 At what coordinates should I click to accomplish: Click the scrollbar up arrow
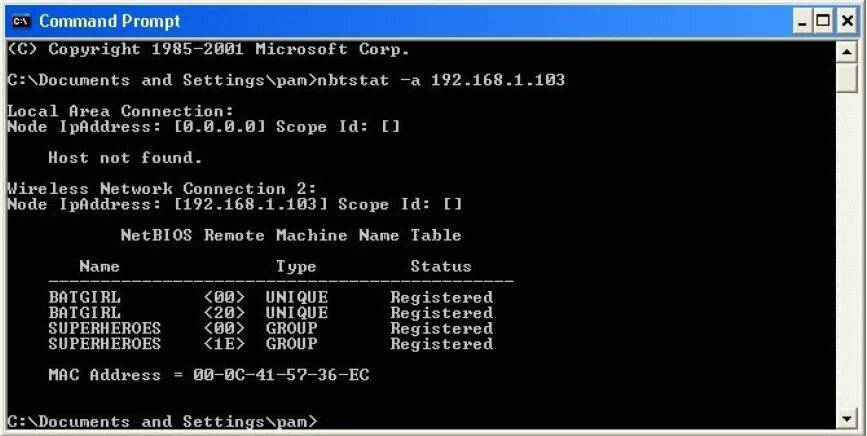(847, 51)
